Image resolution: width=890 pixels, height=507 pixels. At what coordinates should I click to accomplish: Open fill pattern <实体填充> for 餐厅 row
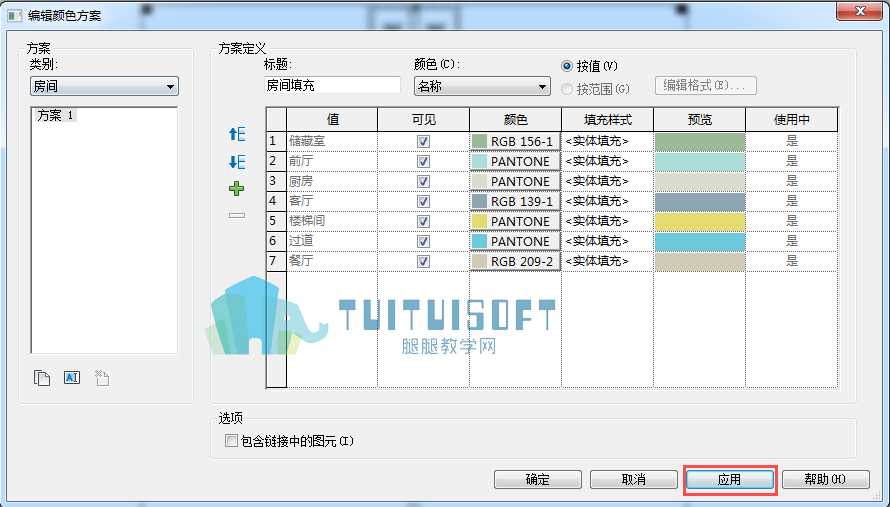tap(607, 261)
